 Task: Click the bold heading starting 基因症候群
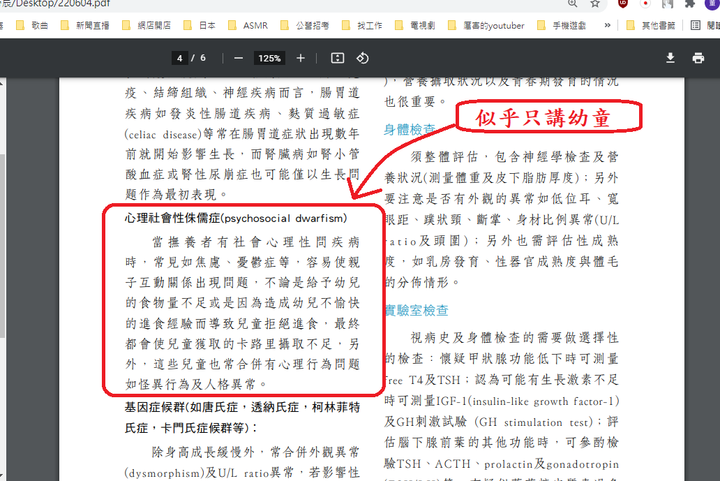(x=242, y=417)
